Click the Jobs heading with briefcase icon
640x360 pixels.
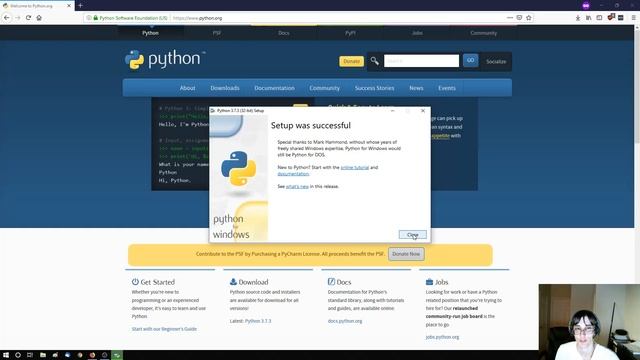point(437,282)
